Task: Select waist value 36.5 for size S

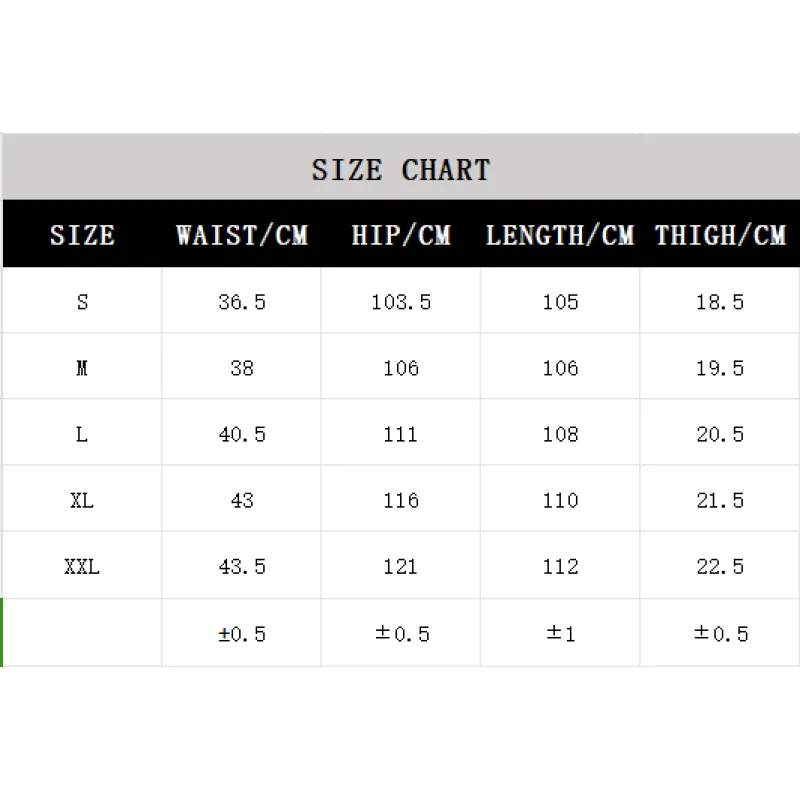Action: (x=242, y=301)
